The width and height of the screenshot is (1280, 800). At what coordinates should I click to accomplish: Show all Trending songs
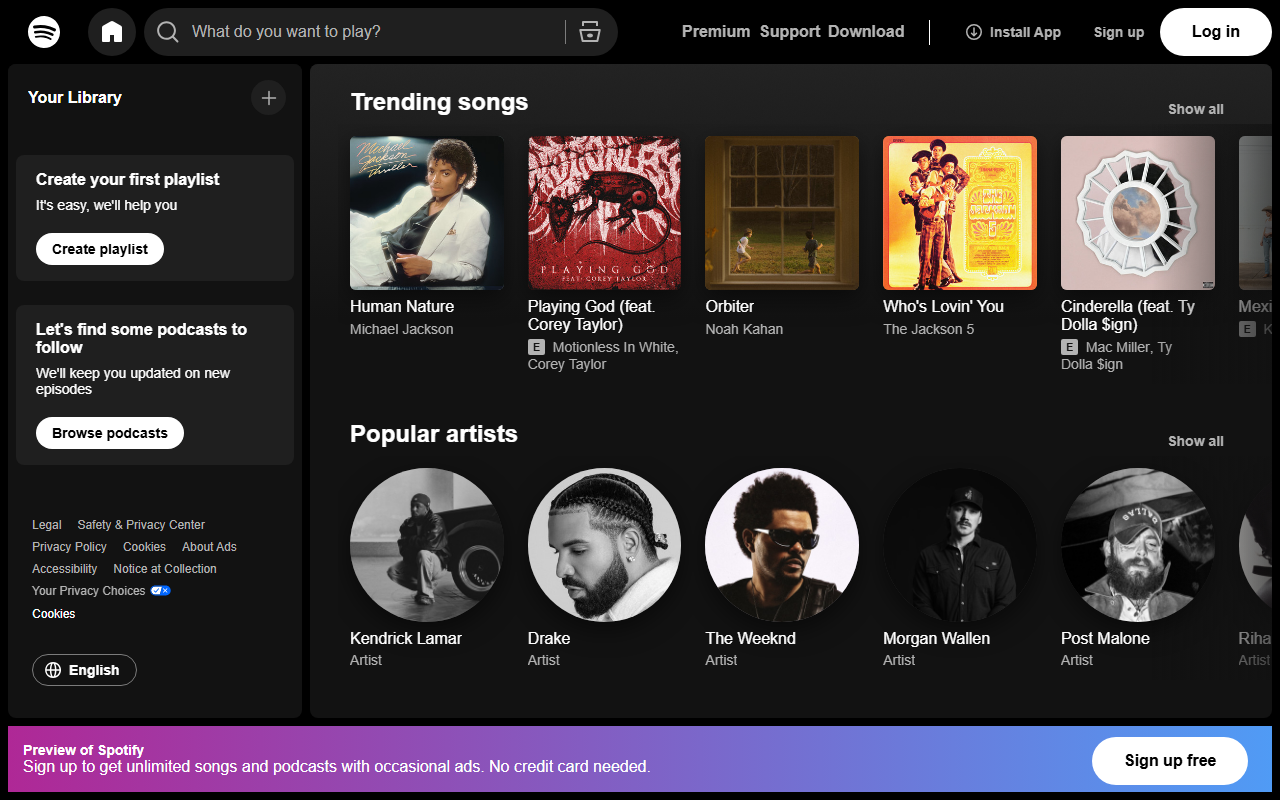1196,109
